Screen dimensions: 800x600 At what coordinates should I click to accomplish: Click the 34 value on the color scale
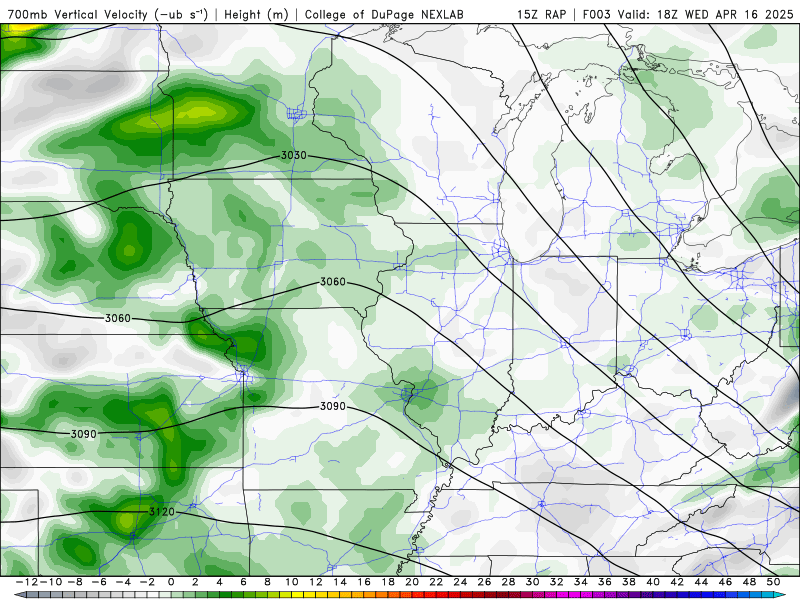pos(581,582)
